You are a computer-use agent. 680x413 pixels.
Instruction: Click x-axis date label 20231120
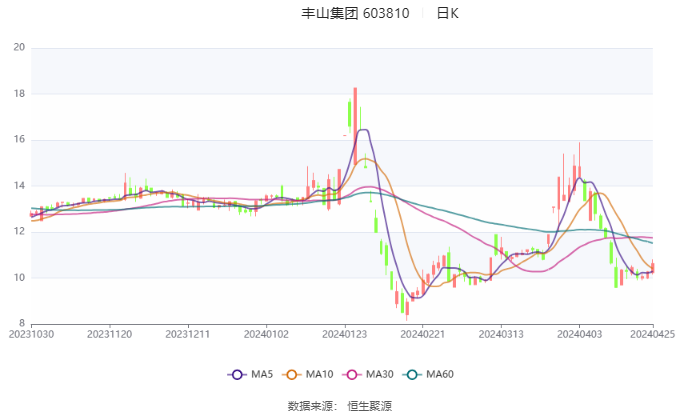tap(110, 334)
